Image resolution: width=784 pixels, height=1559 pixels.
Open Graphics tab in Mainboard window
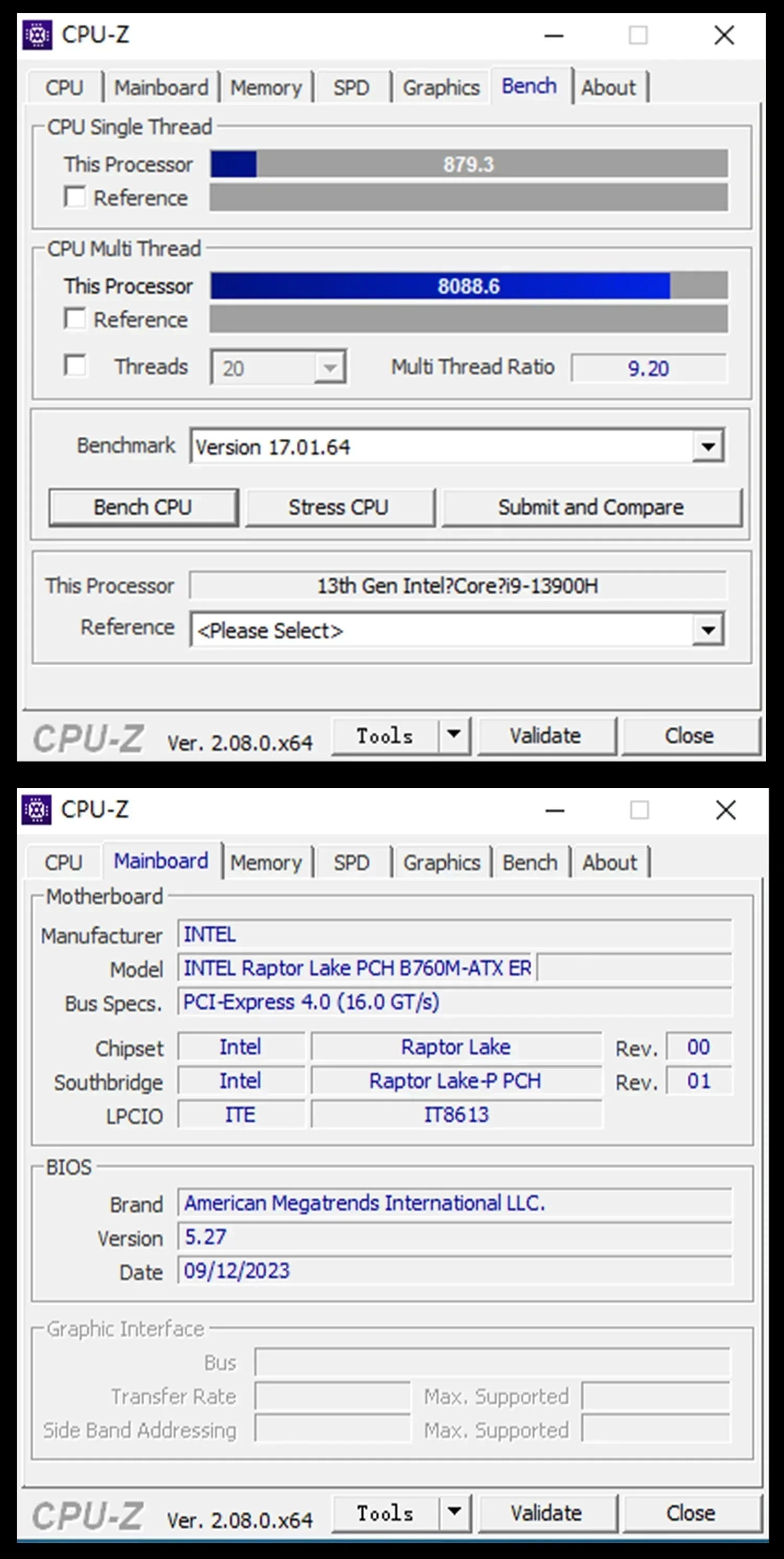pos(442,862)
